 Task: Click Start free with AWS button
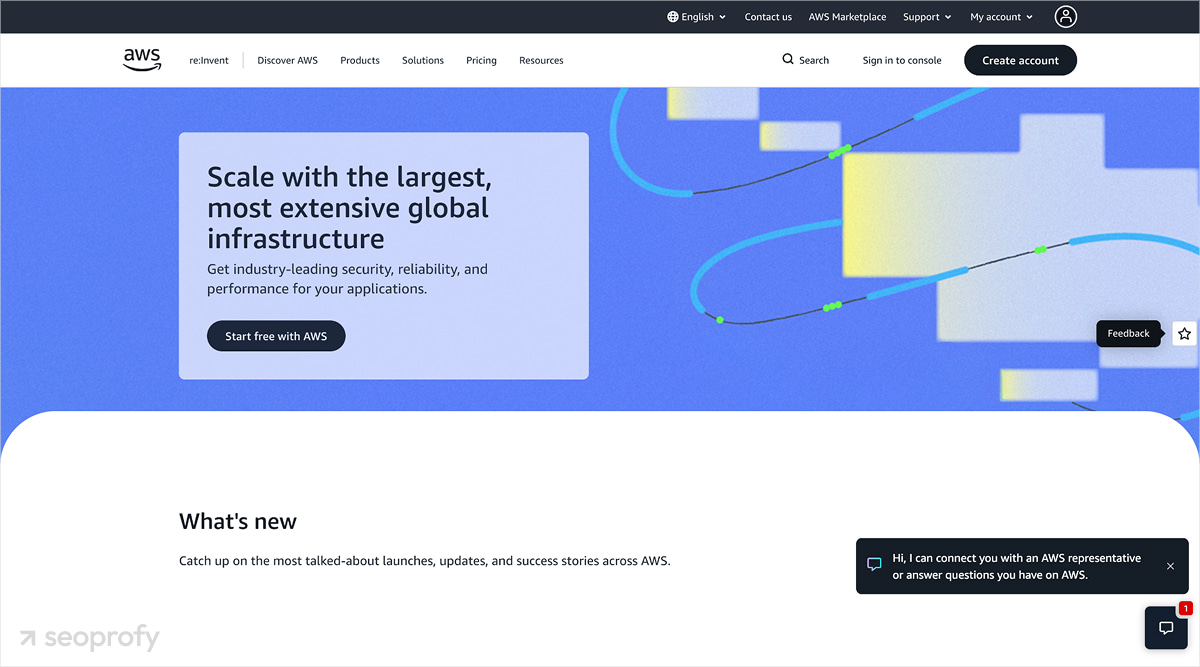(x=276, y=336)
